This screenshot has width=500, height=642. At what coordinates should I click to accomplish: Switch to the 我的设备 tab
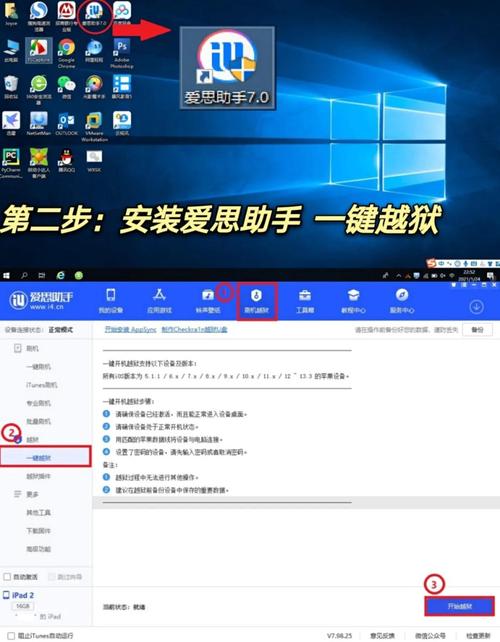[x=111, y=301]
